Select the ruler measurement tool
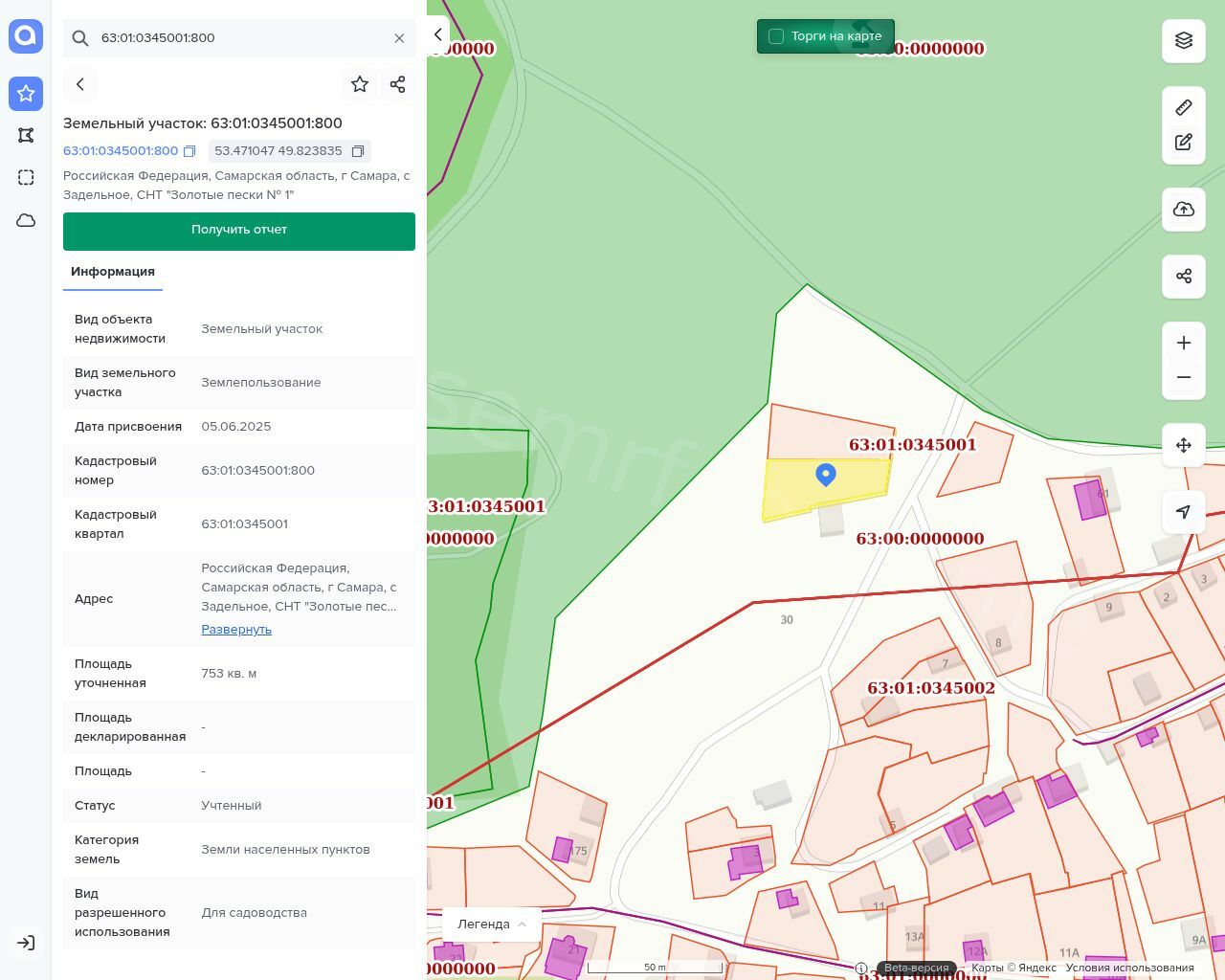Screen dimensions: 1225x980 pos(1183,107)
